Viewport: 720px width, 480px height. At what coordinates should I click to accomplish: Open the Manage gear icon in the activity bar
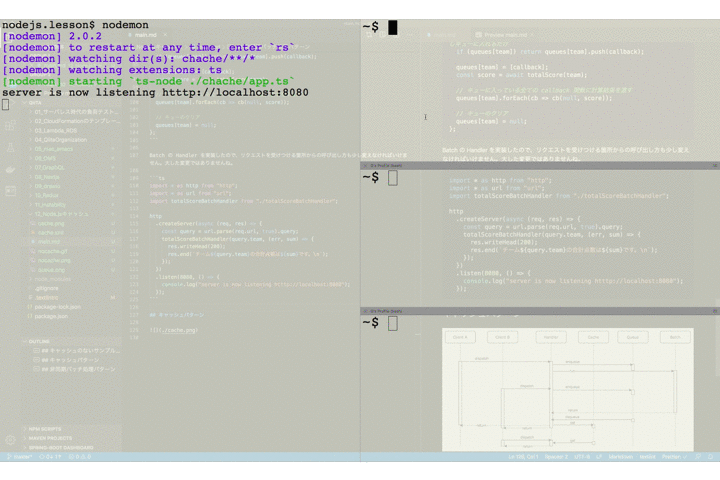point(10,440)
